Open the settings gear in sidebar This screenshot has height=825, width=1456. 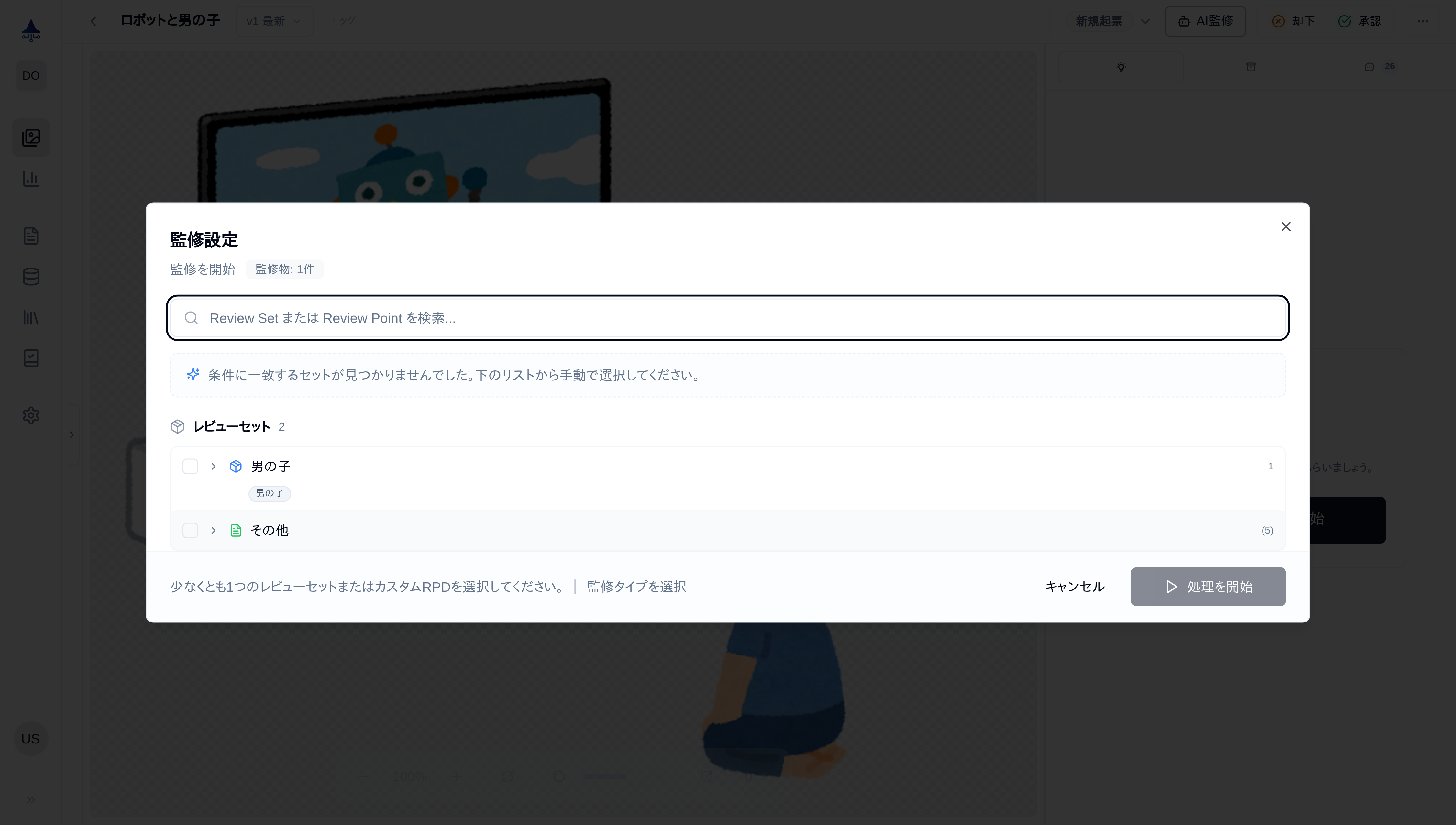[x=31, y=415]
